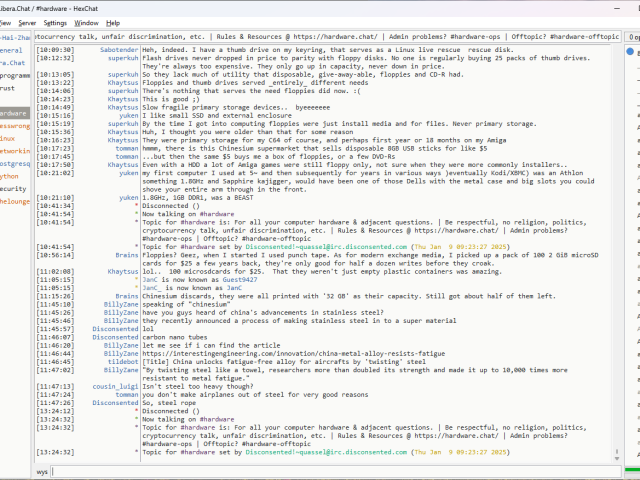Switch to the python channel

[x=10, y=176]
